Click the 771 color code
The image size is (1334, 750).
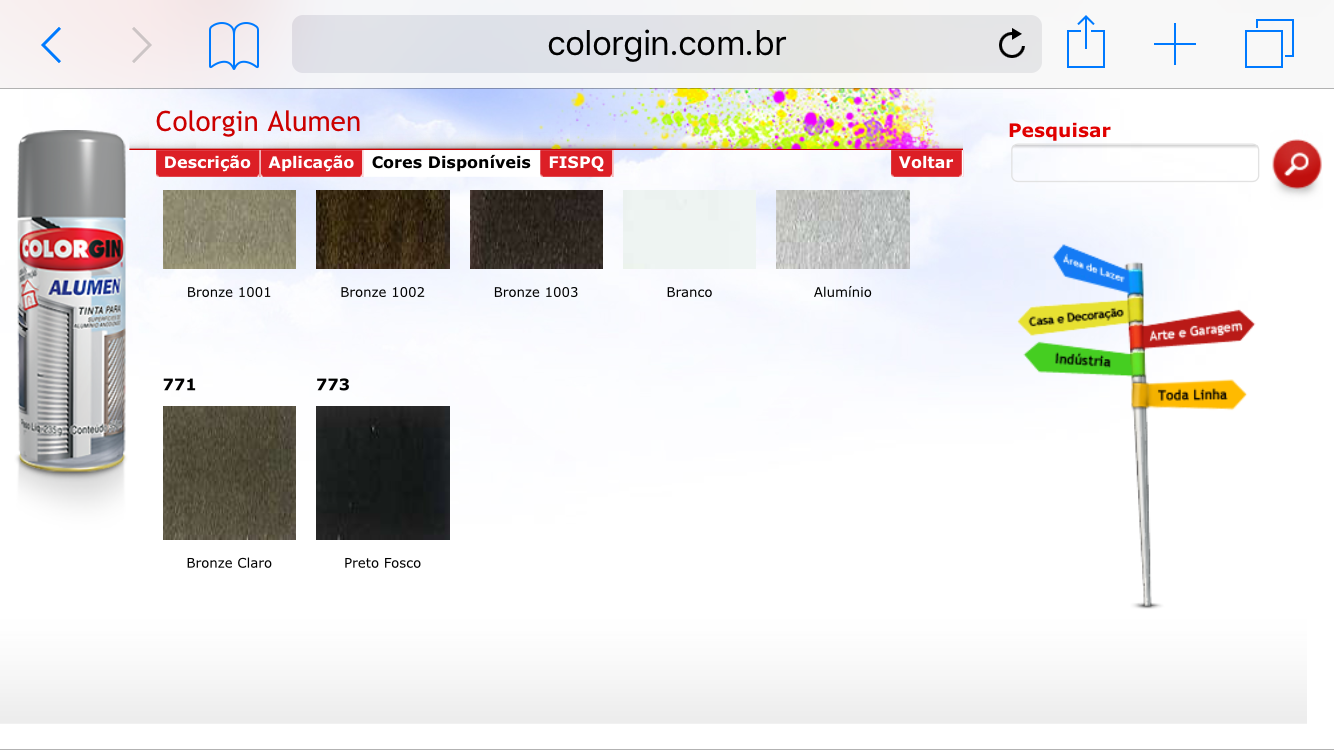(x=179, y=385)
